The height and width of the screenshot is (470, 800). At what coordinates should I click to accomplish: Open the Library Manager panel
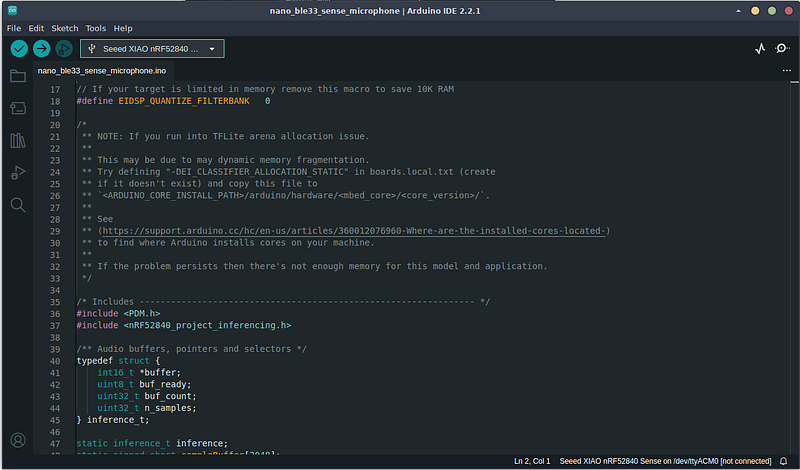coord(18,140)
